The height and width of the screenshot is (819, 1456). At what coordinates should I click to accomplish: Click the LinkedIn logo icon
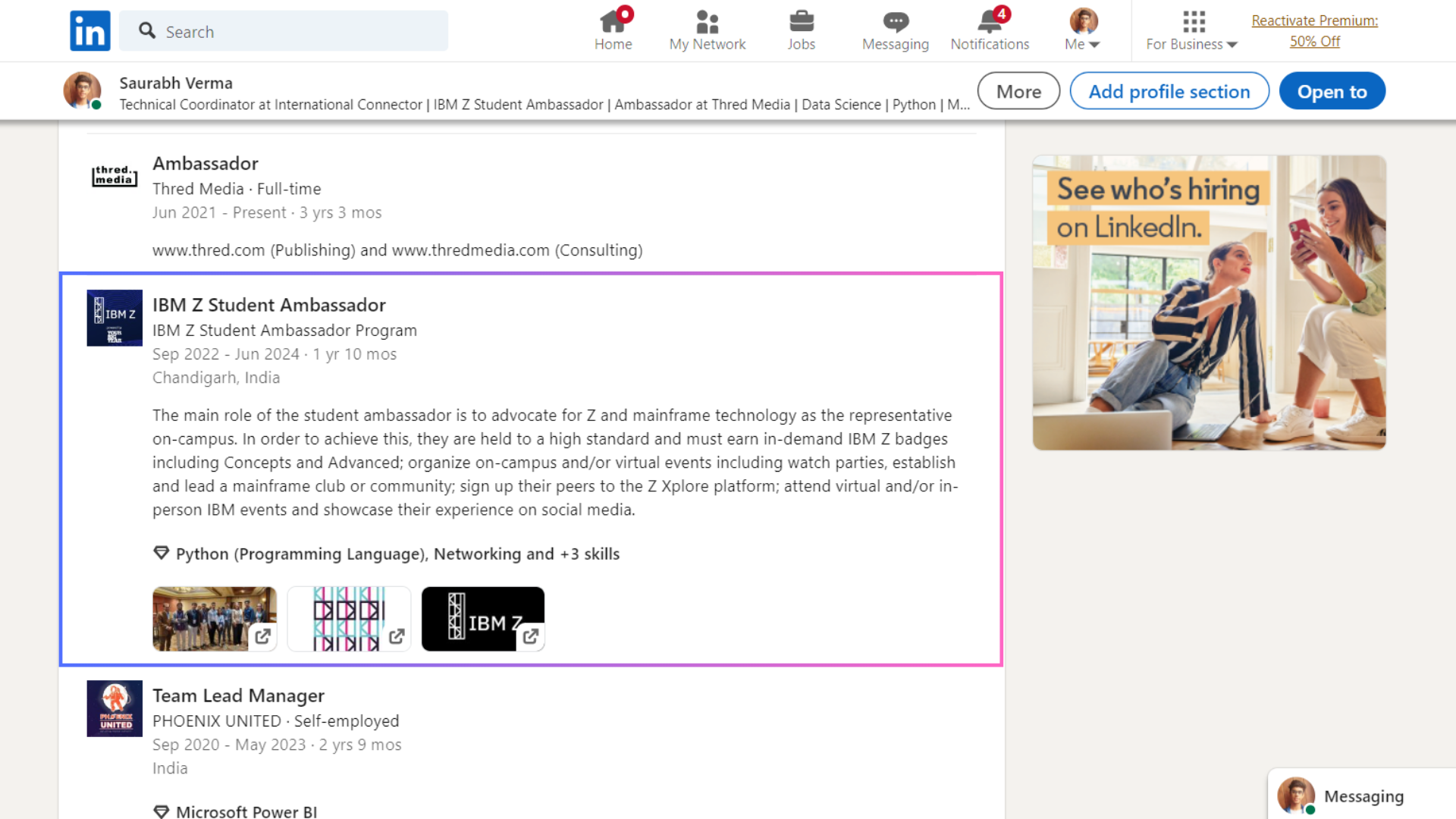[x=89, y=31]
